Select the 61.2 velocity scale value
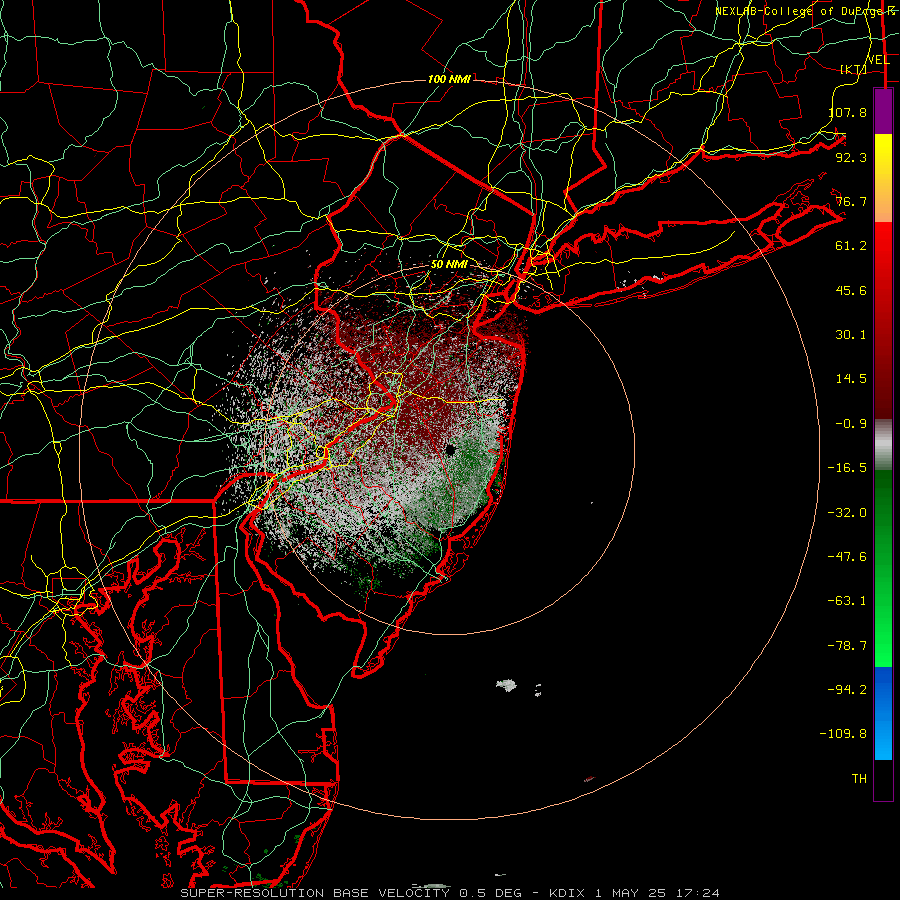This screenshot has width=900, height=900. (x=851, y=246)
